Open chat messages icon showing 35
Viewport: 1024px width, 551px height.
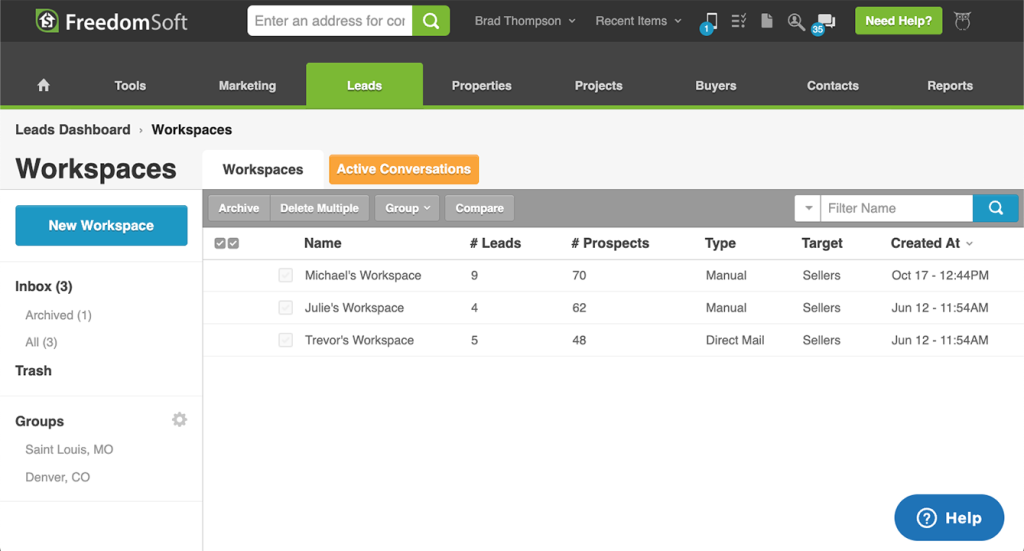[825, 22]
